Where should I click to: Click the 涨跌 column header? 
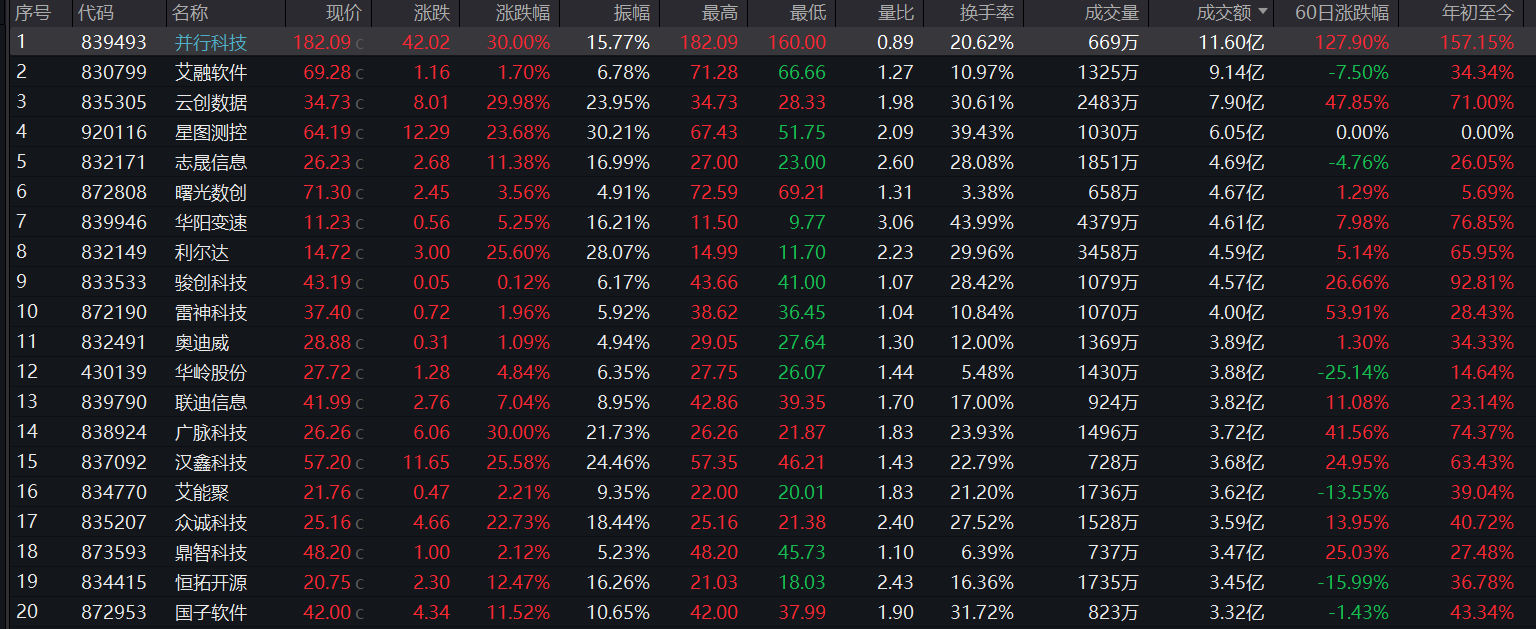click(431, 13)
